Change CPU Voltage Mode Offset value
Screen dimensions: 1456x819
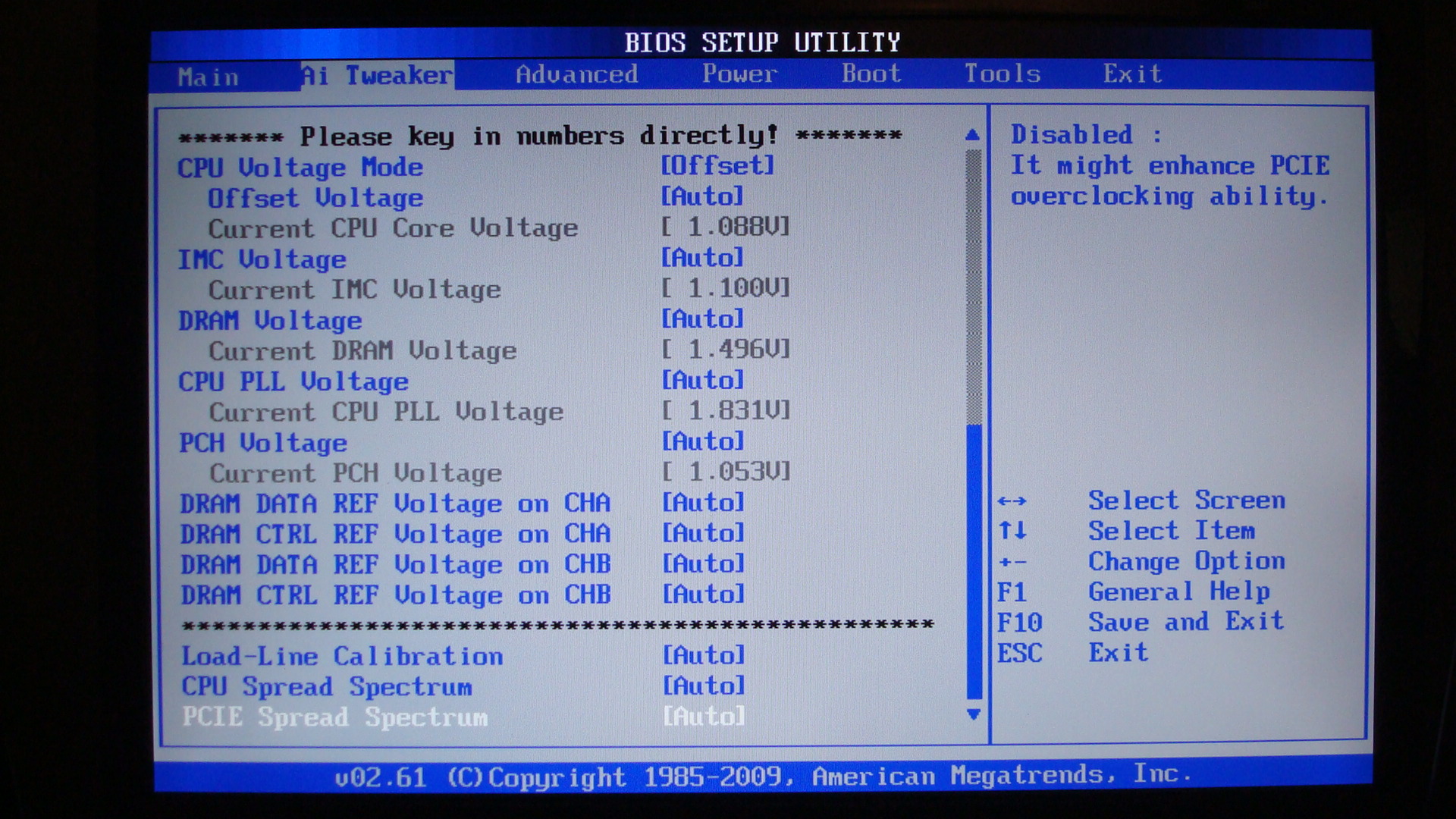point(717,166)
